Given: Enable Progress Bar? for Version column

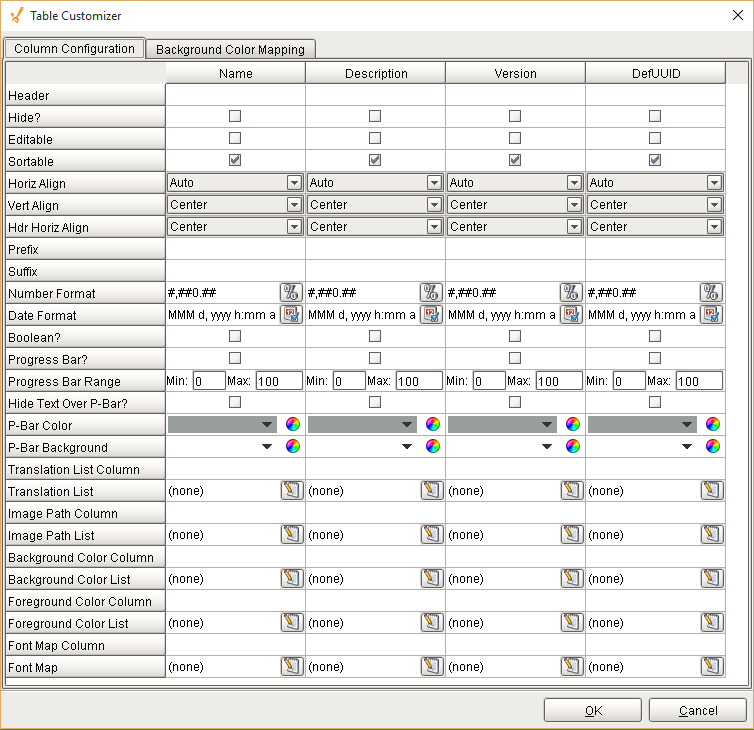Looking at the screenshot, I should point(515,358).
